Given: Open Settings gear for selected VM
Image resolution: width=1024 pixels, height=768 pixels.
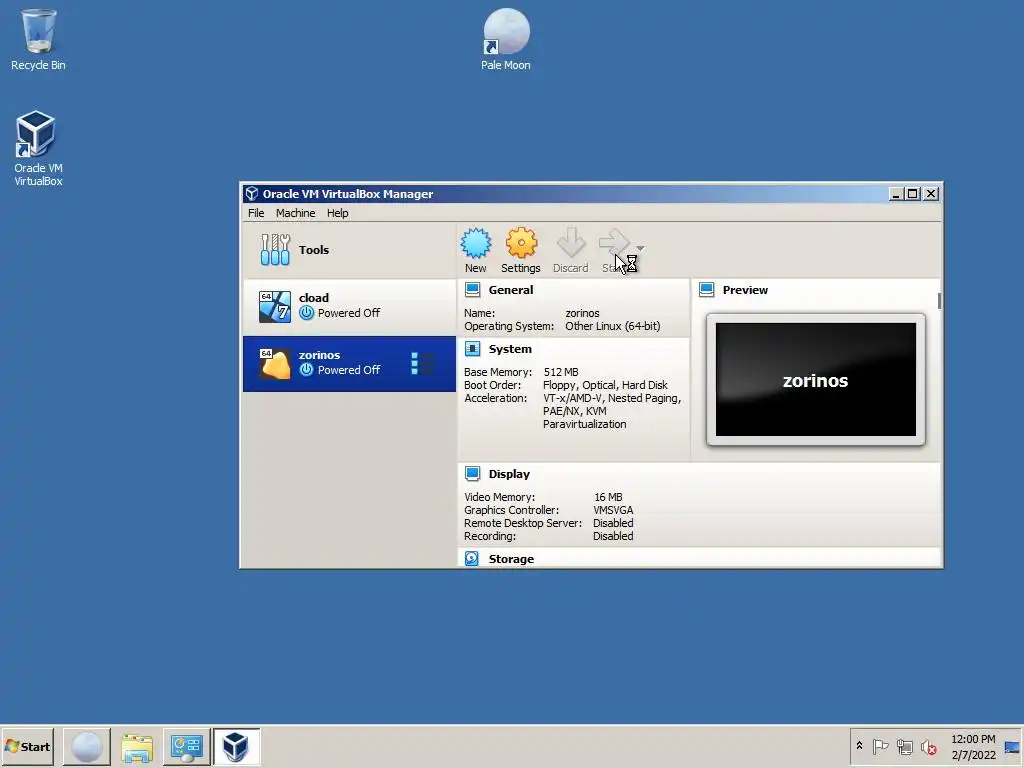Looking at the screenshot, I should (x=520, y=250).
